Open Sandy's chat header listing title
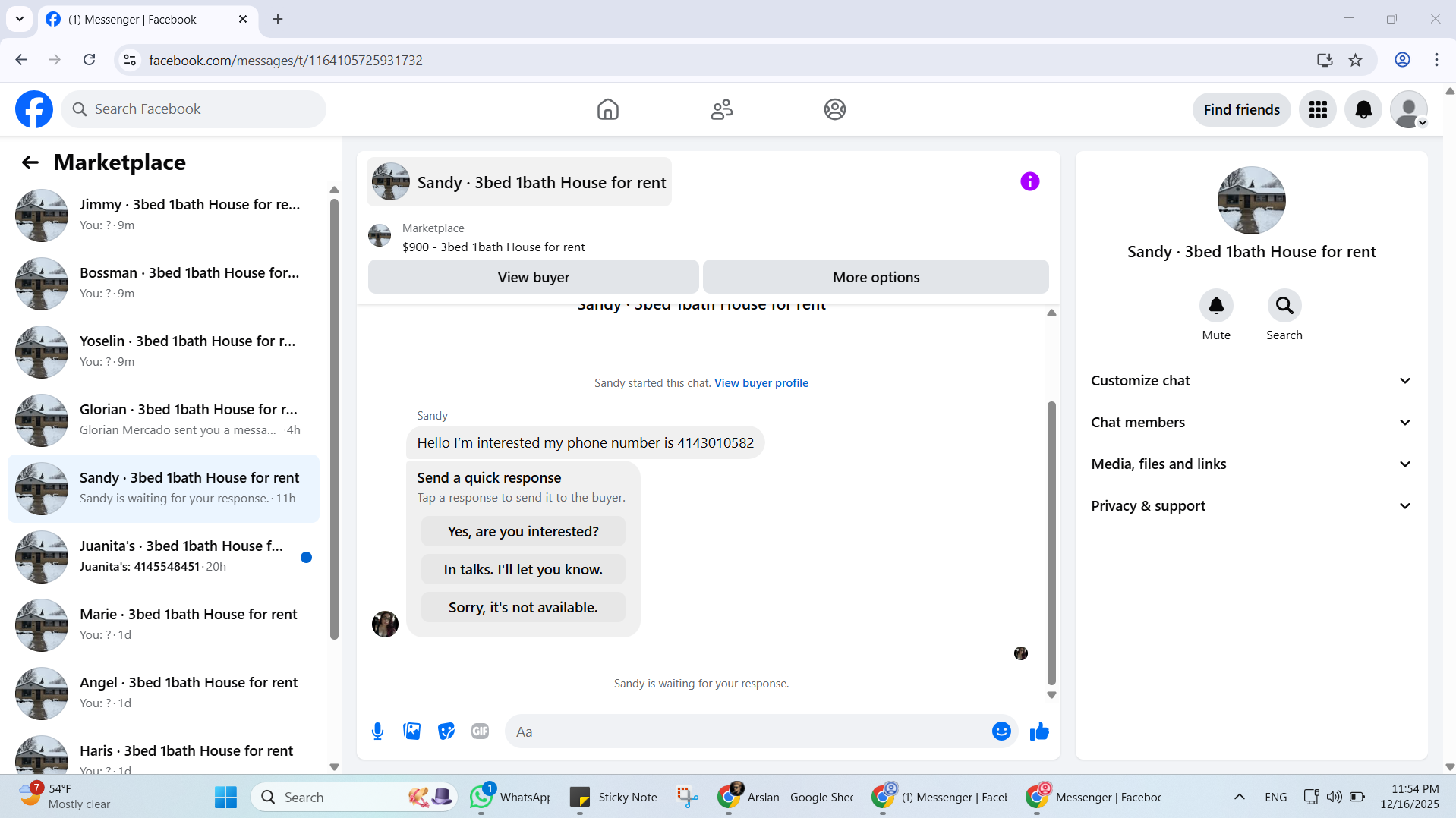 click(519, 182)
